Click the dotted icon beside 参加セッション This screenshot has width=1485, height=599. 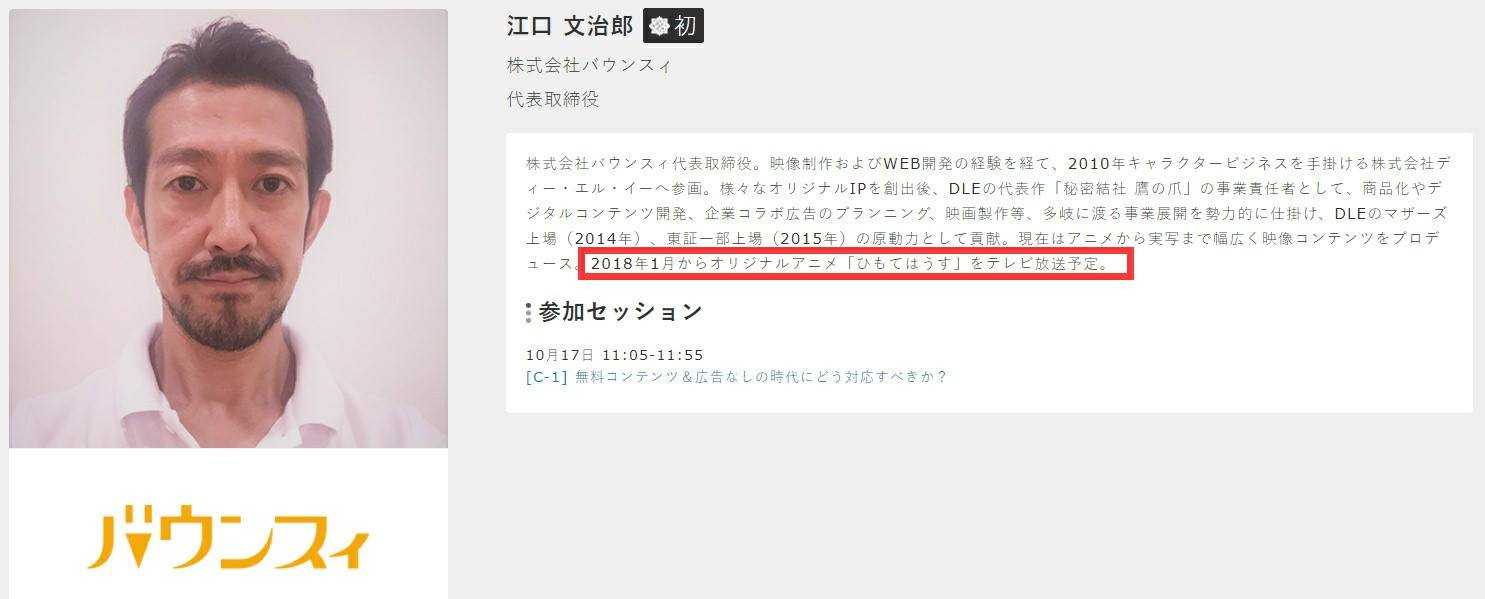(529, 313)
